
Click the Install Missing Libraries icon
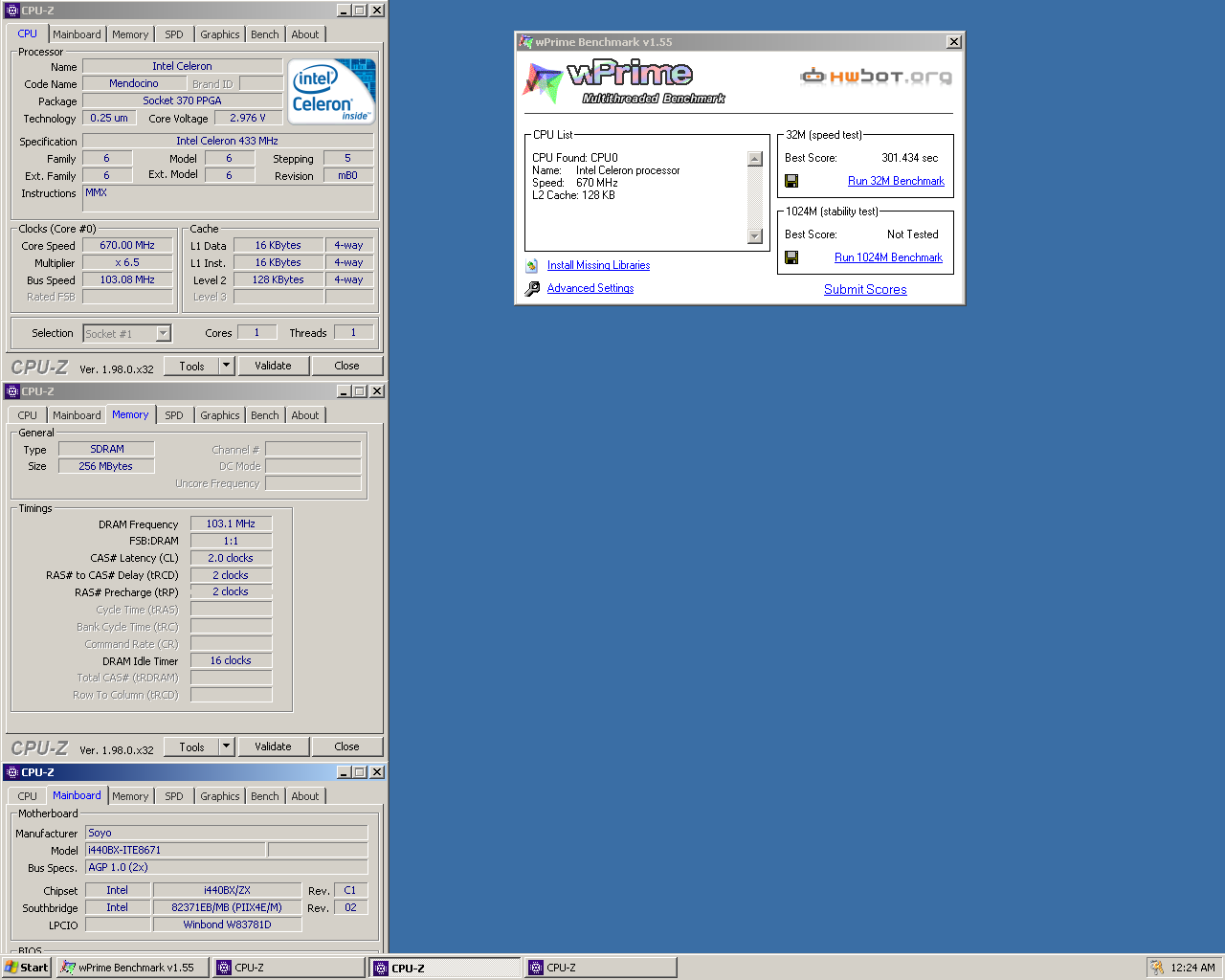pyautogui.click(x=531, y=266)
